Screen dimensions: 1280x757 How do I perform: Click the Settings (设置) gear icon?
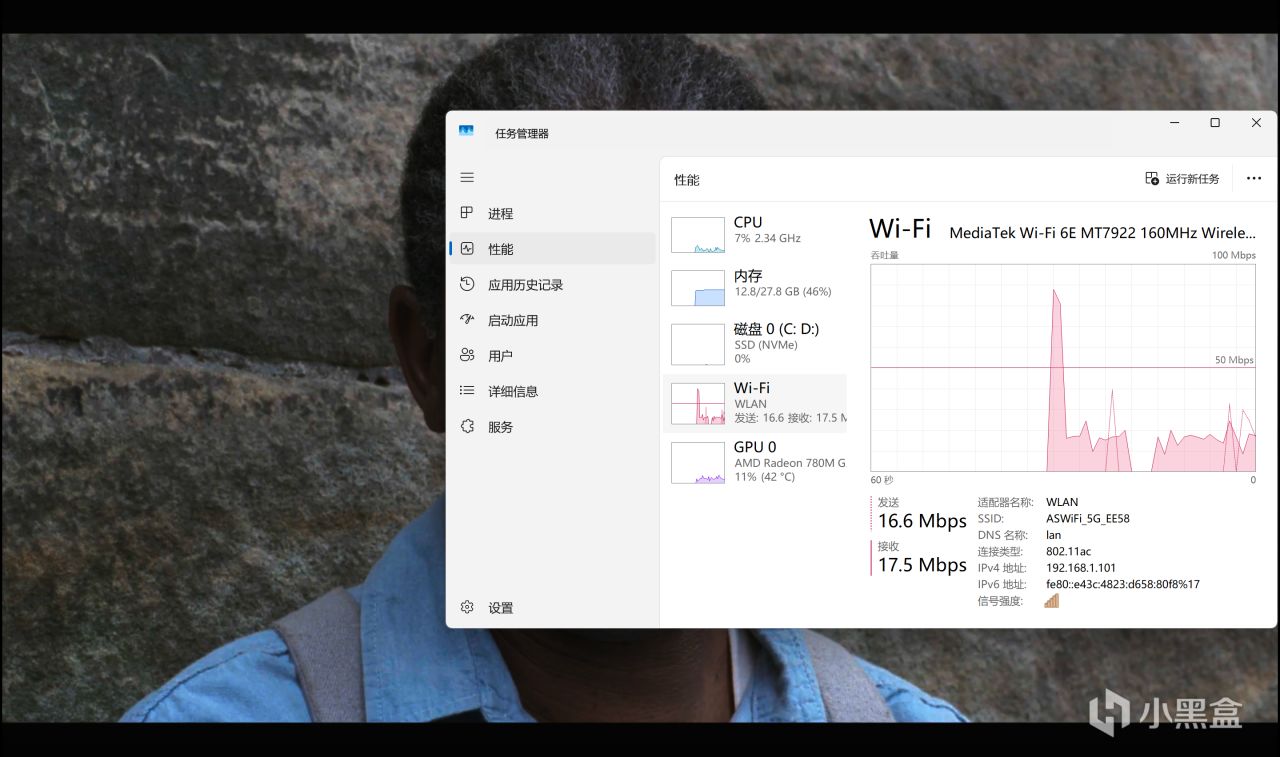click(x=467, y=607)
